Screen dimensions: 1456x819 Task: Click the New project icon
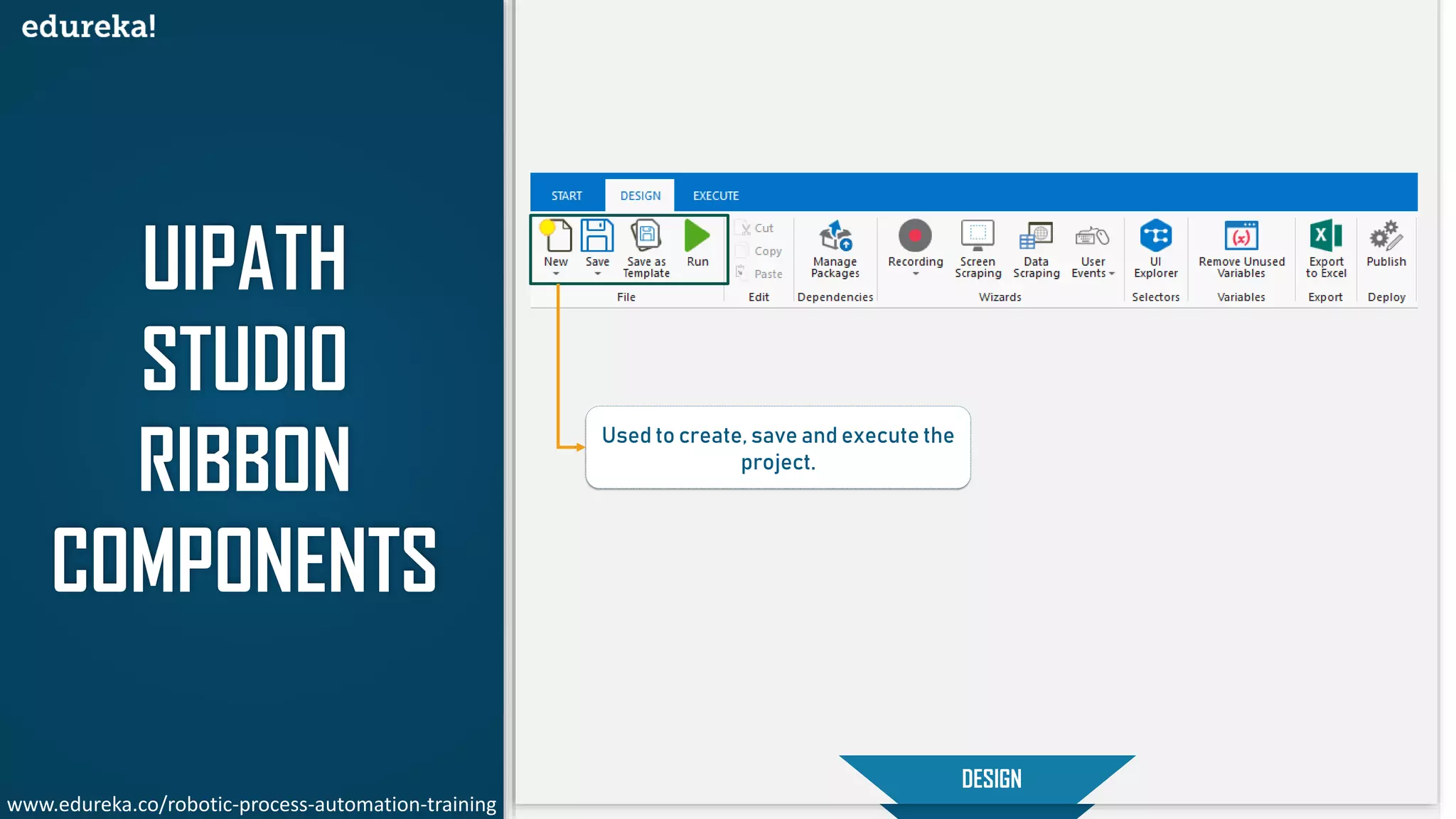557,236
